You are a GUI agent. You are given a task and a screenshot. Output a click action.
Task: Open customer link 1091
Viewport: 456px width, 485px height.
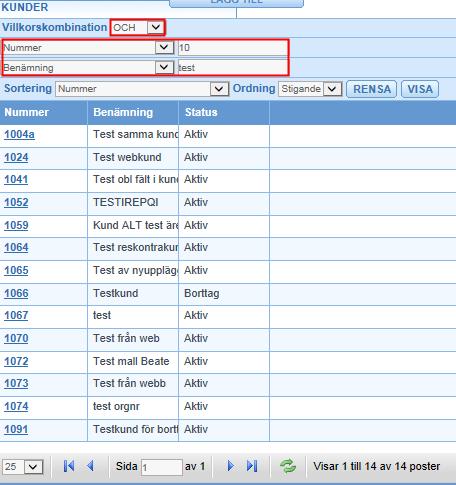pyautogui.click(x=16, y=429)
